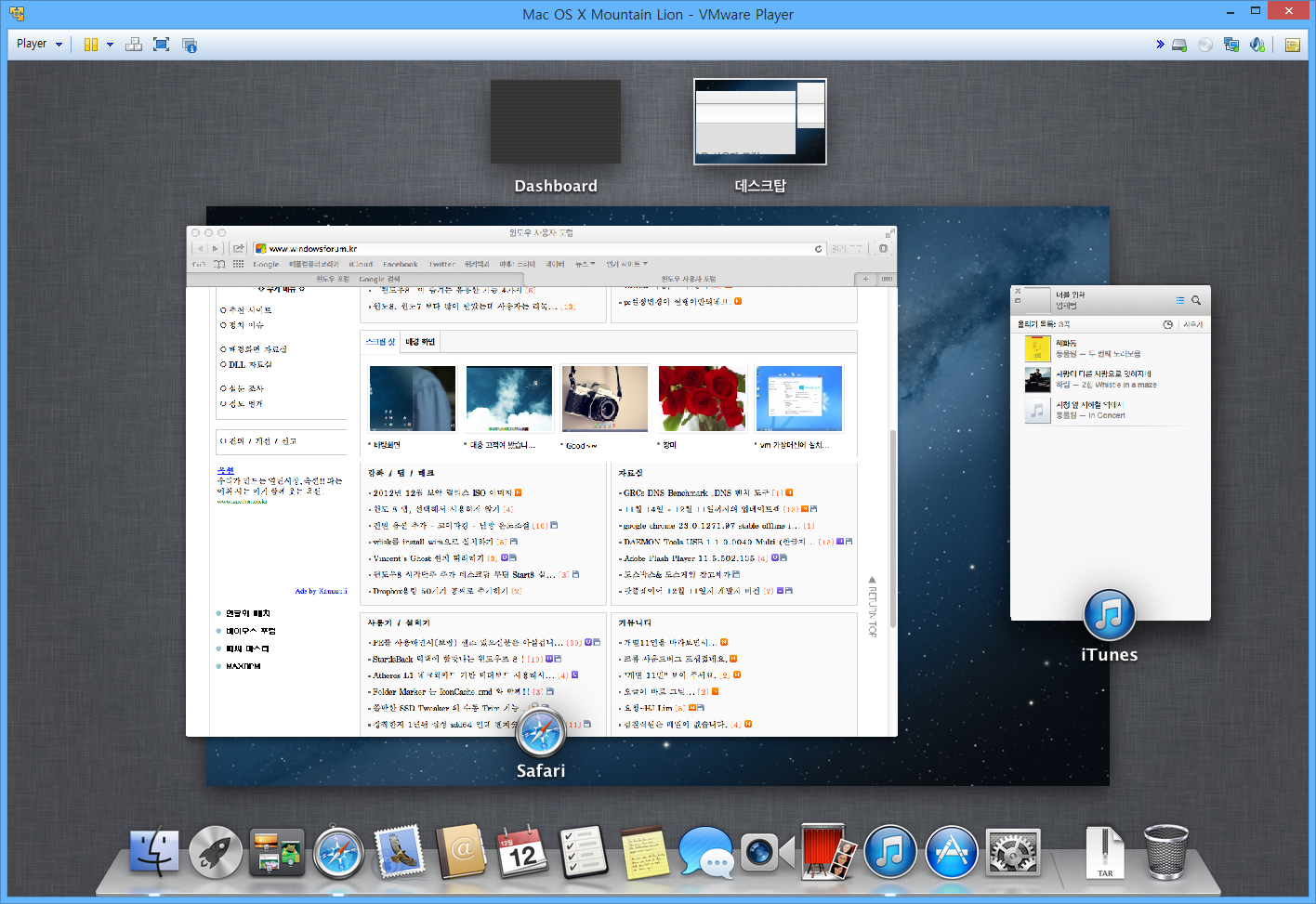Click VMware CD/DVD device icon

pyautogui.click(x=1205, y=45)
